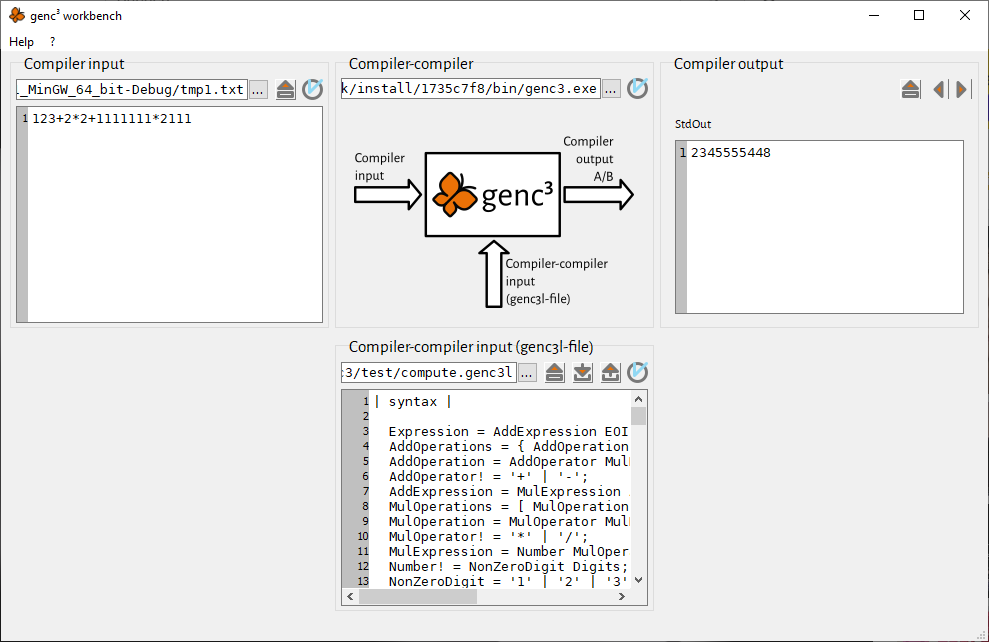
Task: Go to previous compiler output with left arrow
Action: 938,89
